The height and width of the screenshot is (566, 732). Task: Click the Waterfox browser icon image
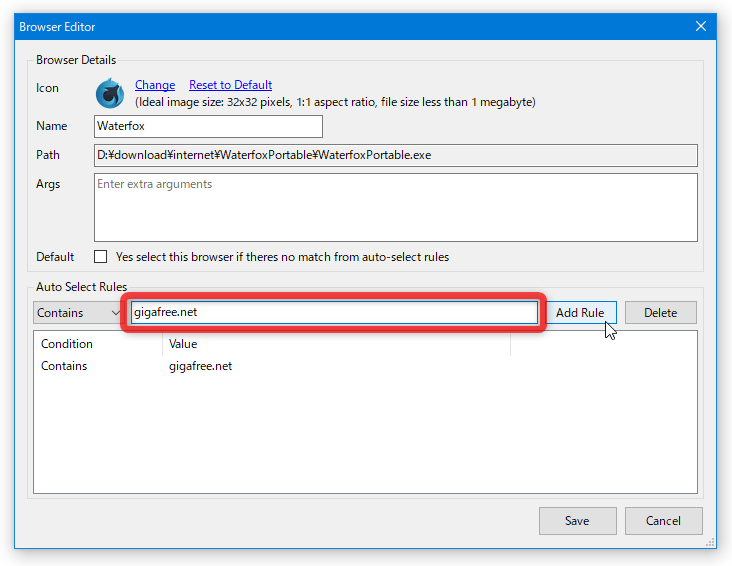[x=110, y=93]
